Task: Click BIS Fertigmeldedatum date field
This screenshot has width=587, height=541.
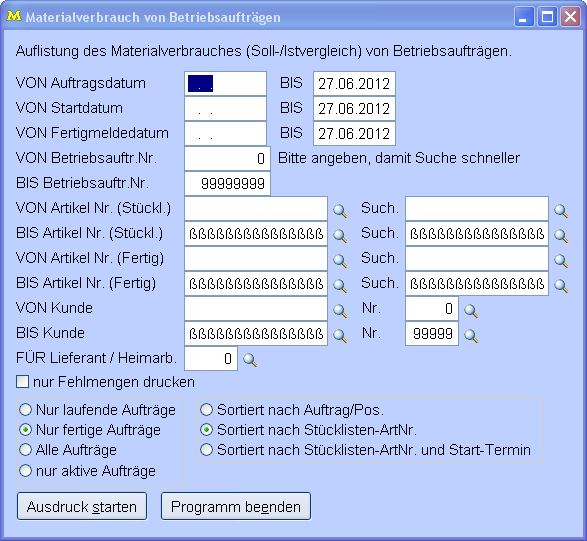Action: click(354, 133)
